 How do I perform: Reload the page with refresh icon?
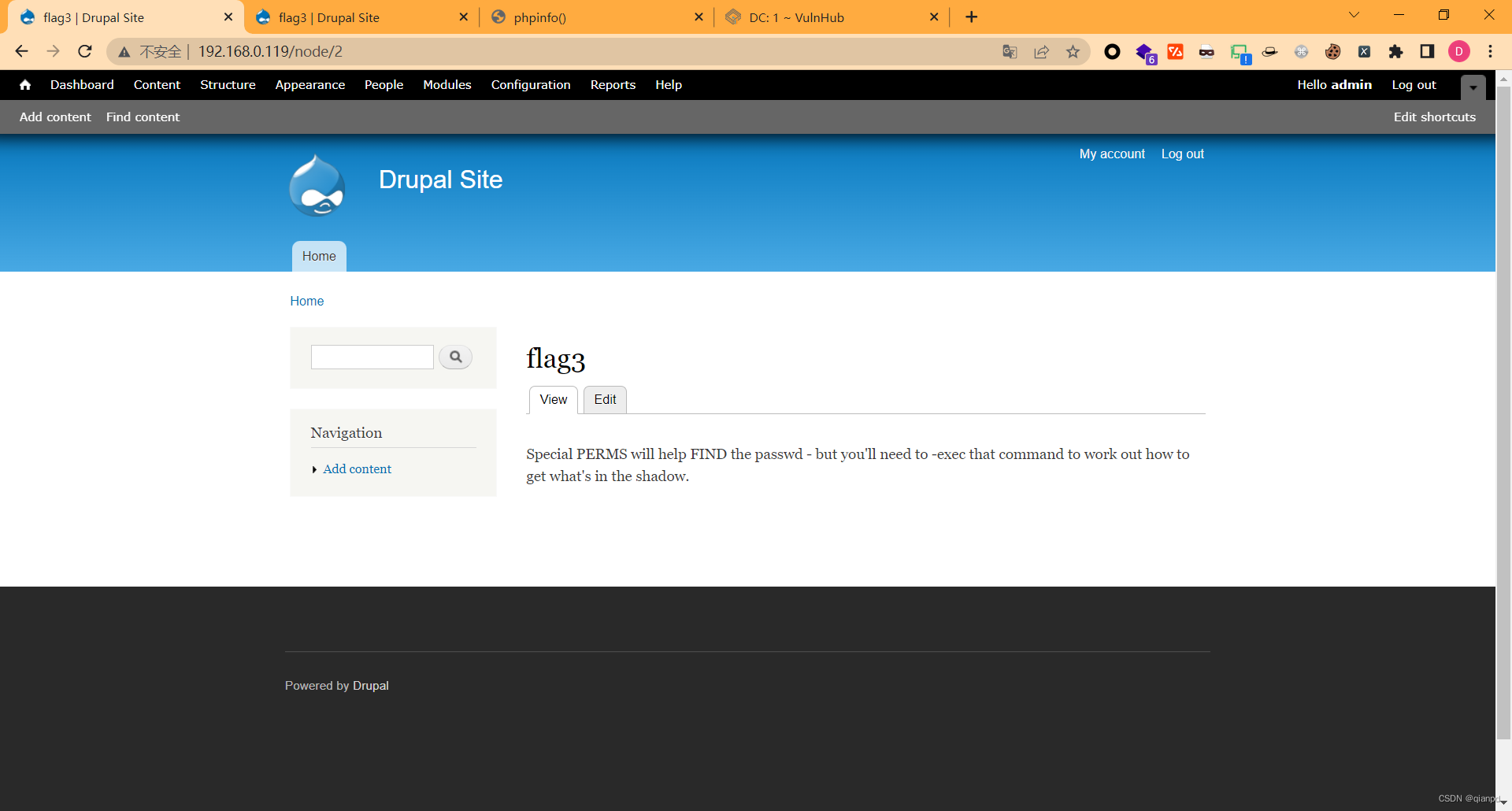[85, 51]
